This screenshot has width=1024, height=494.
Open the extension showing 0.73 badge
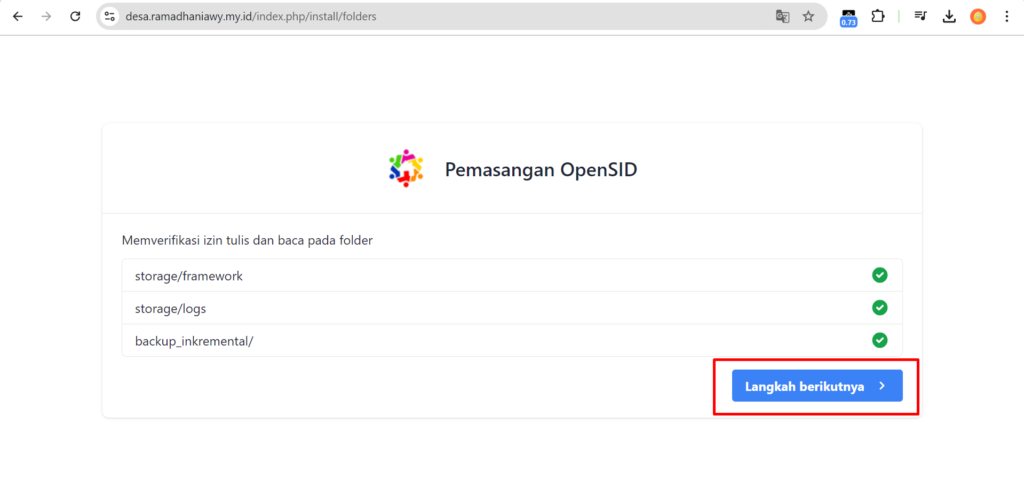pyautogui.click(x=848, y=18)
